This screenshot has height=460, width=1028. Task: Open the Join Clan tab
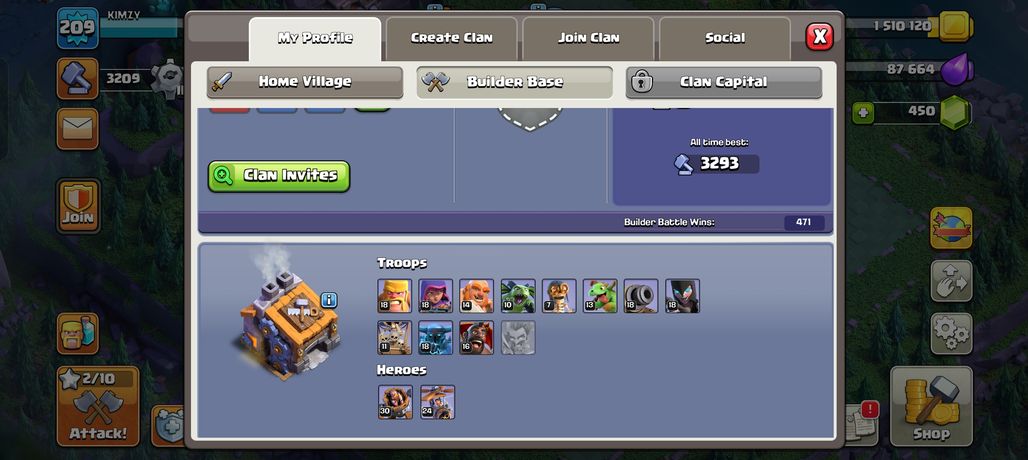click(x=589, y=38)
